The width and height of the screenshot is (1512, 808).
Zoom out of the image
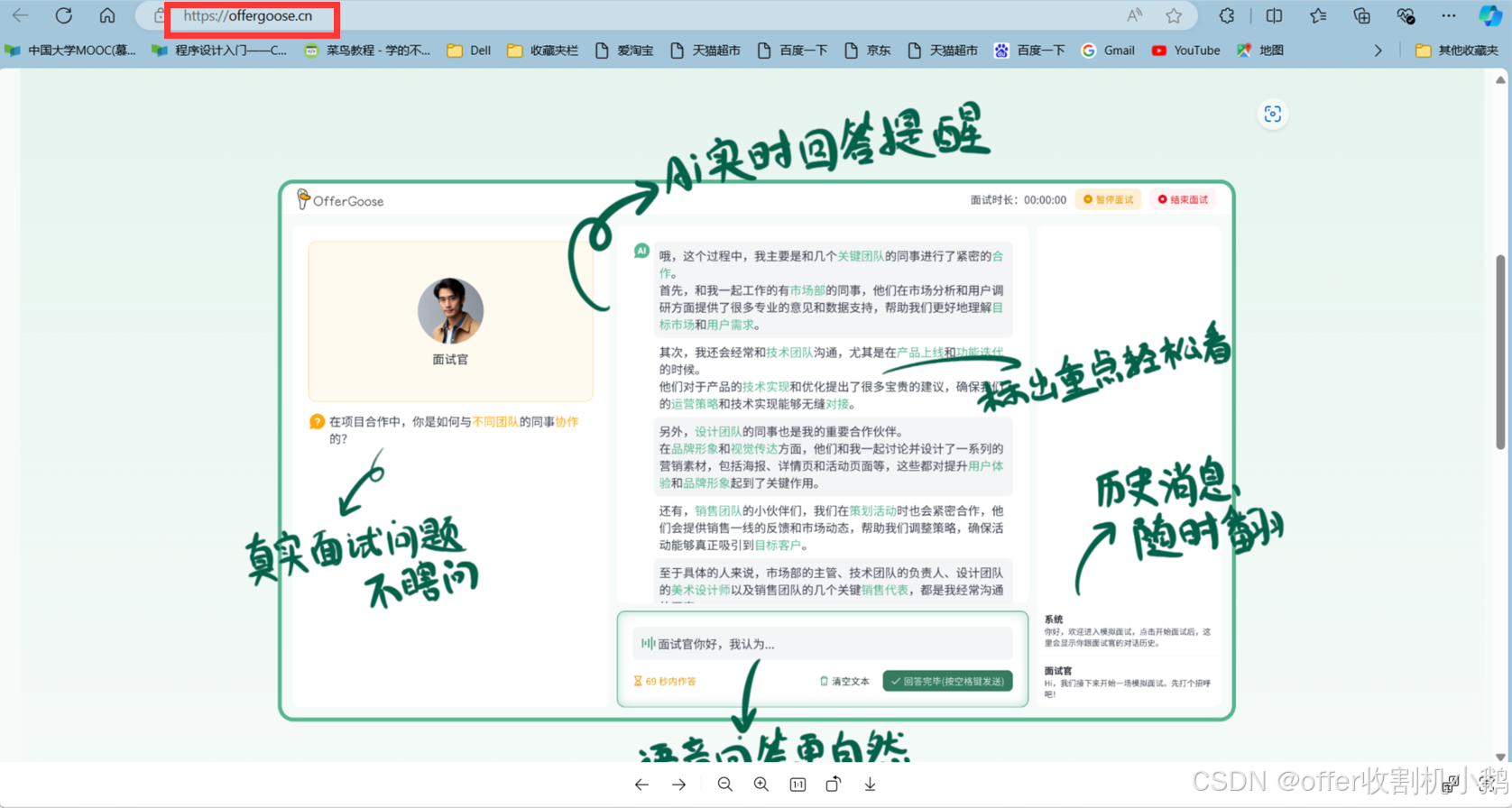pyautogui.click(x=724, y=785)
